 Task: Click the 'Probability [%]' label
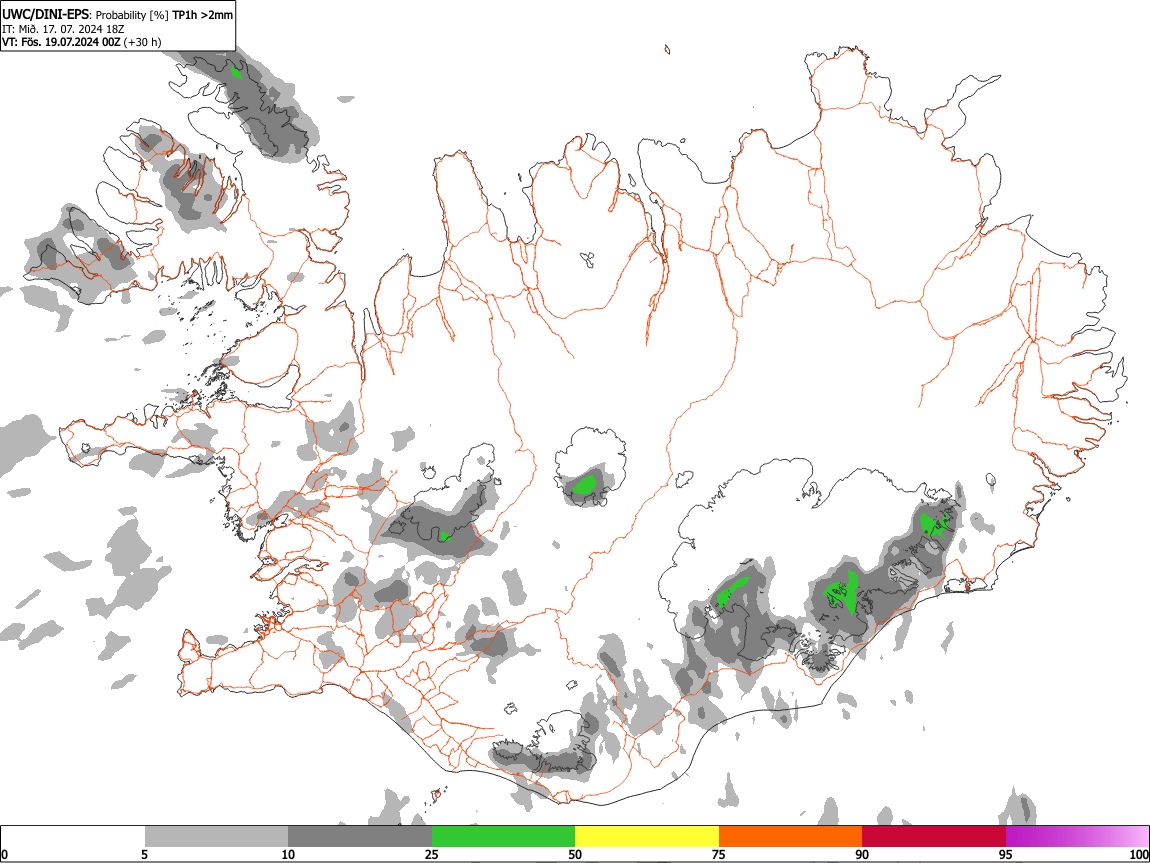[132, 15]
